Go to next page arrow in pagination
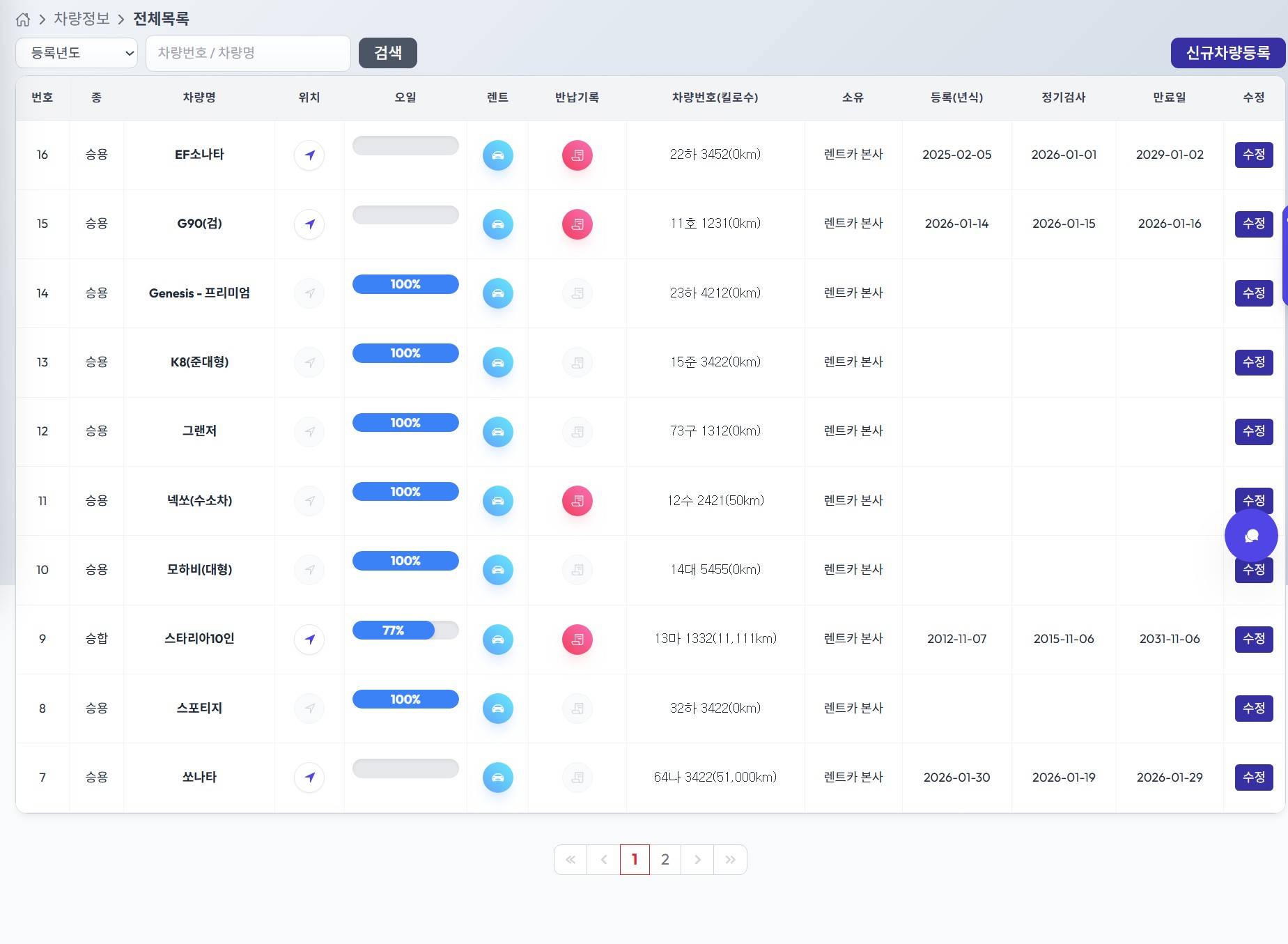 click(x=697, y=860)
